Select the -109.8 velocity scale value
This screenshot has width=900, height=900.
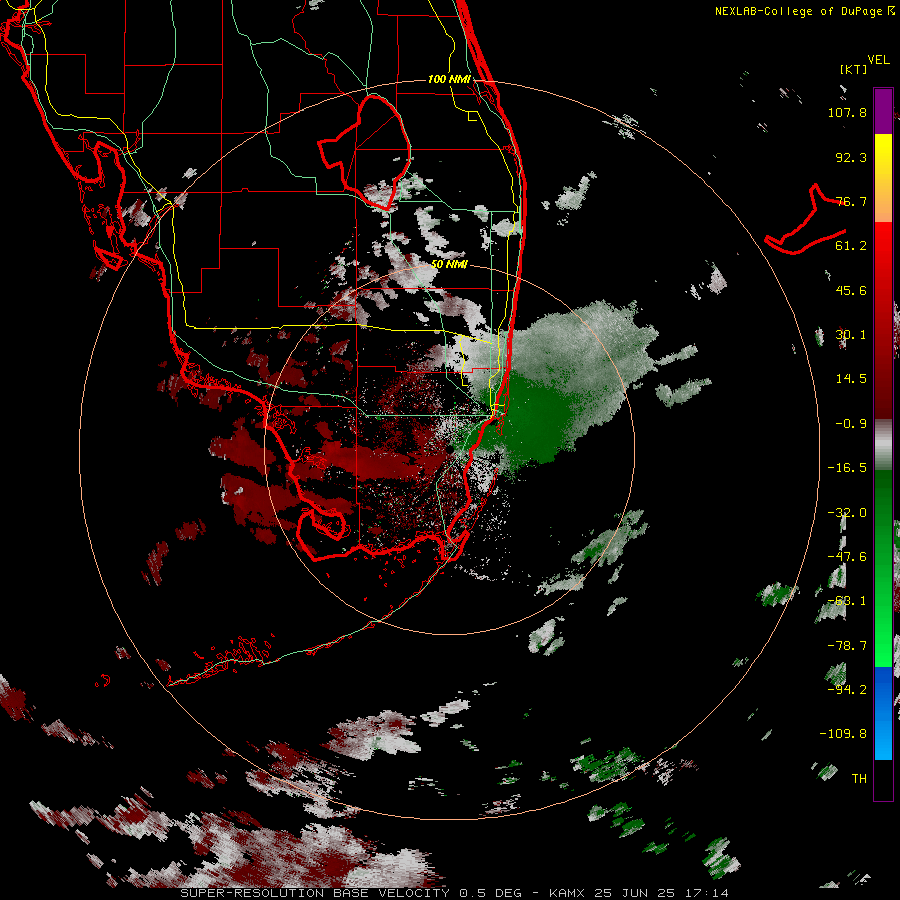843,734
